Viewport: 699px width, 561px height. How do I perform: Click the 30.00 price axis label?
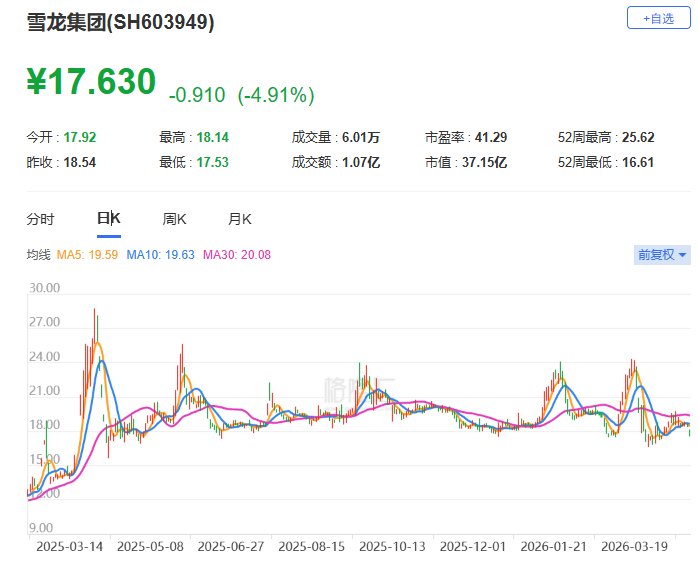tap(45, 288)
